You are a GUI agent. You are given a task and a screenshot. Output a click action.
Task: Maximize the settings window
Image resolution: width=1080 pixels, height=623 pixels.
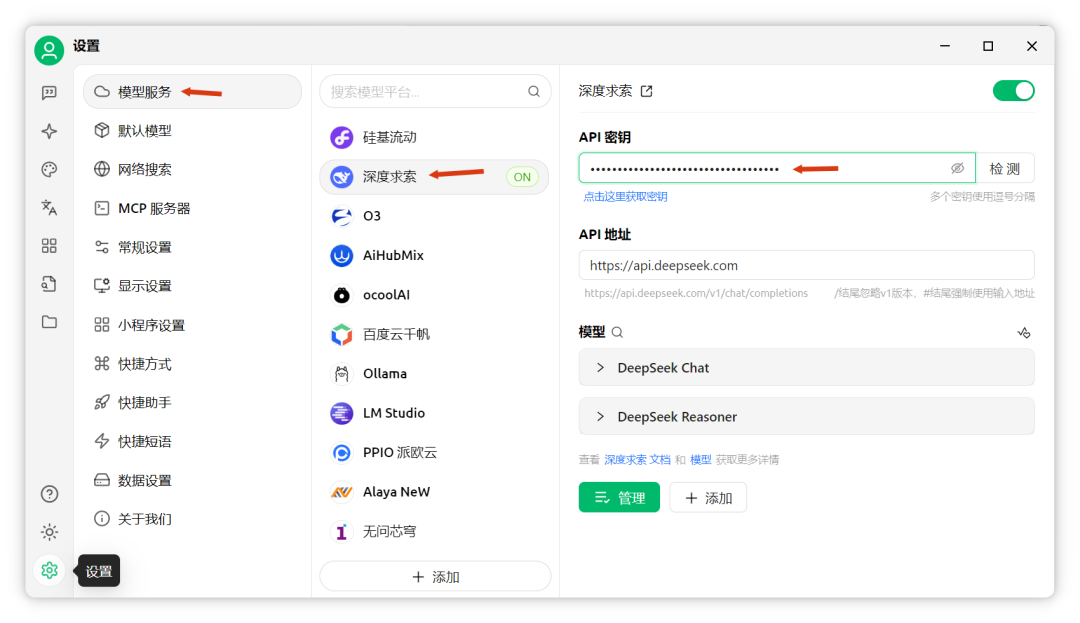click(988, 46)
